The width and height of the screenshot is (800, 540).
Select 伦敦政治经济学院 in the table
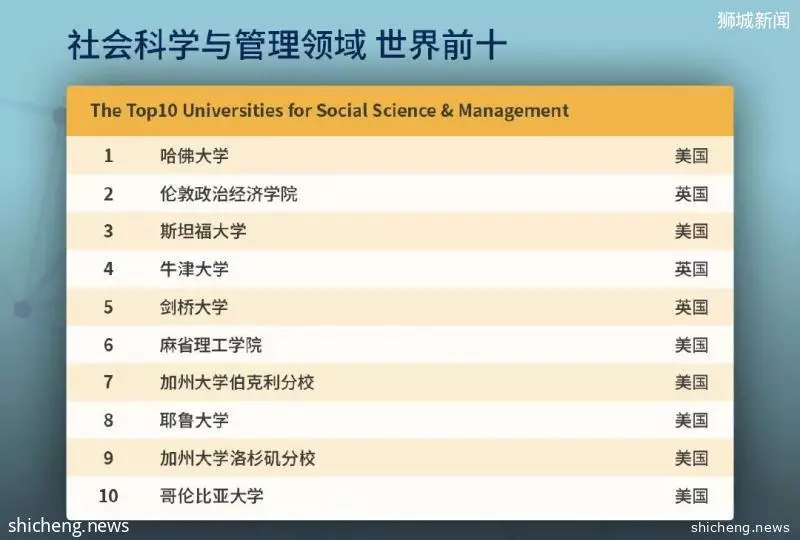(228, 194)
